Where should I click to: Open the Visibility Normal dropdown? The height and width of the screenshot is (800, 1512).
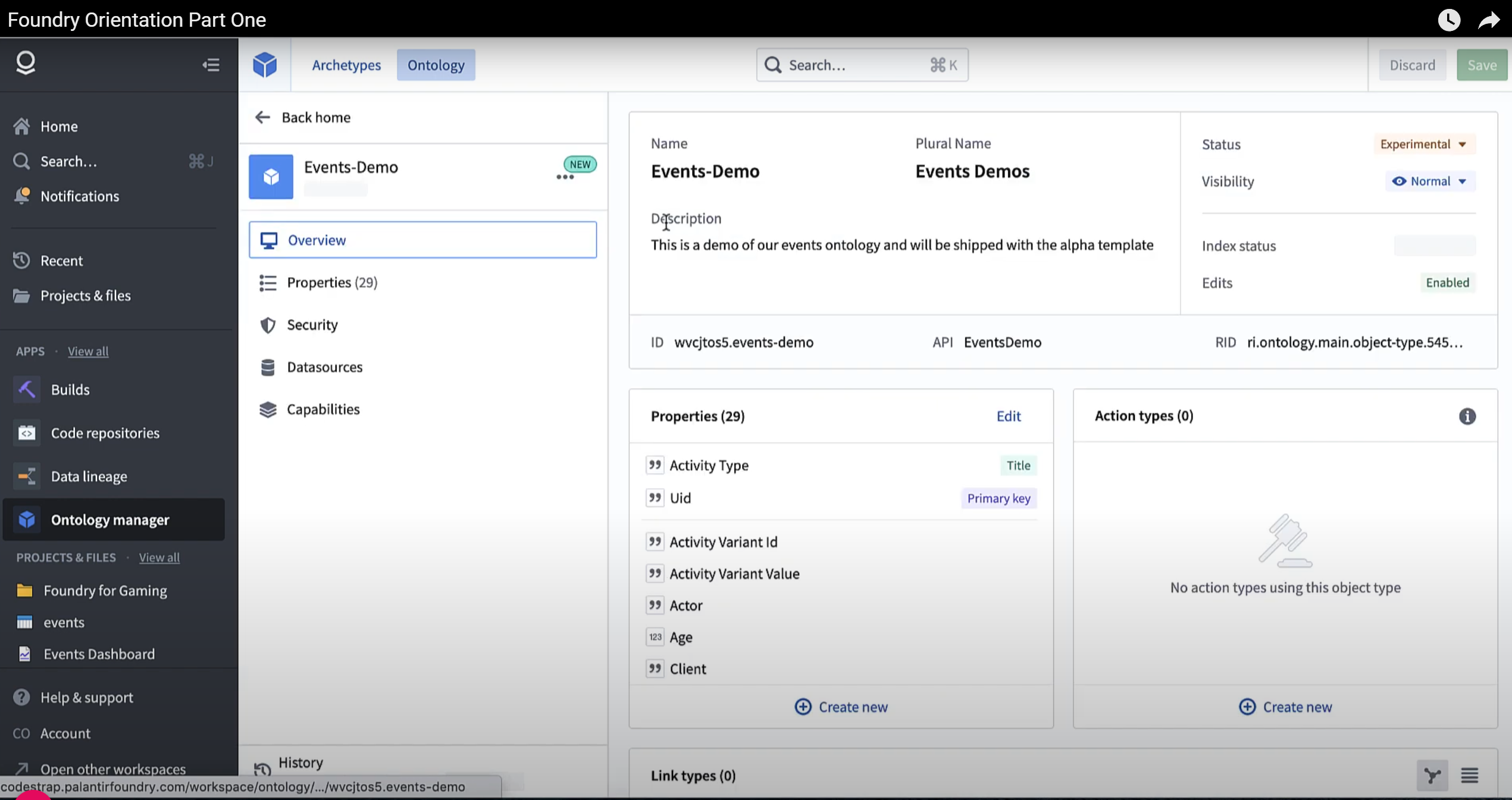coord(1430,181)
